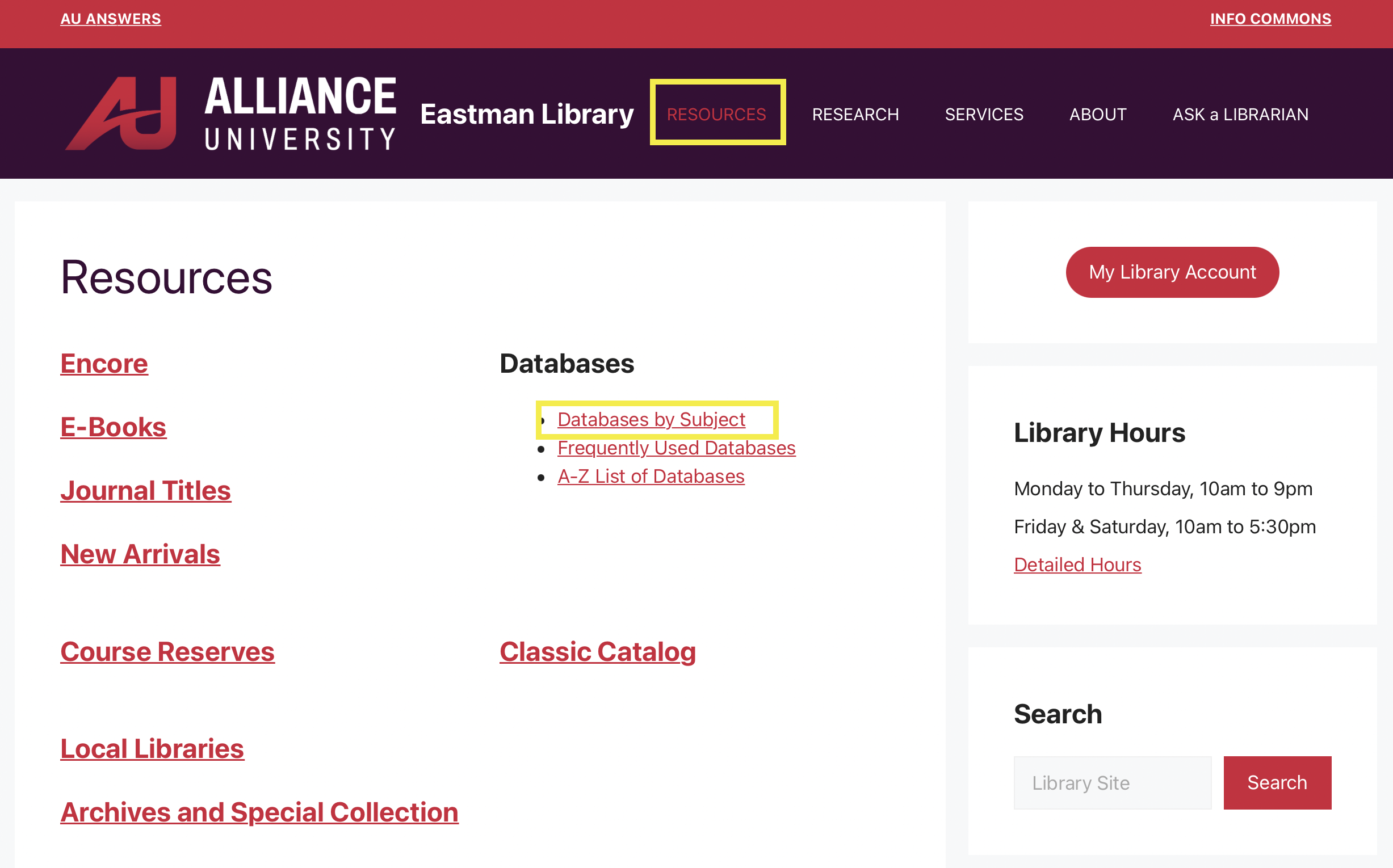The width and height of the screenshot is (1393, 868).
Task: Open Databases by Subject link
Action: point(652,419)
